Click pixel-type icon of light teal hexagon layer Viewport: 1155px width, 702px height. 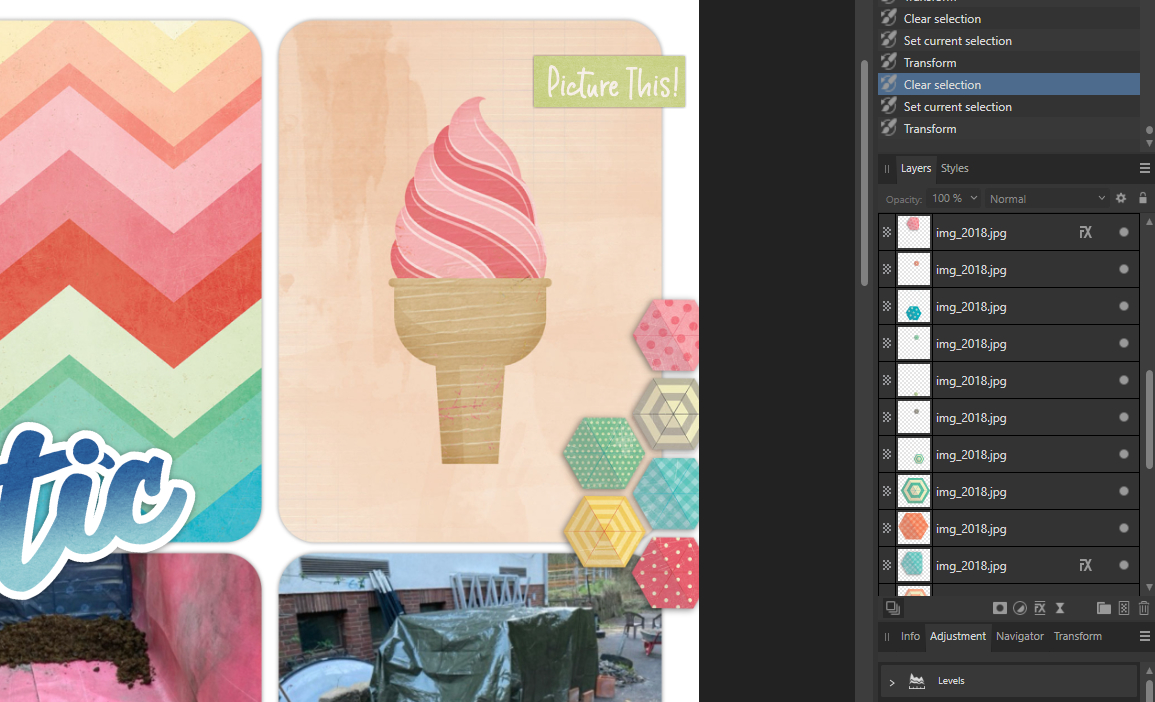pyautogui.click(x=887, y=566)
